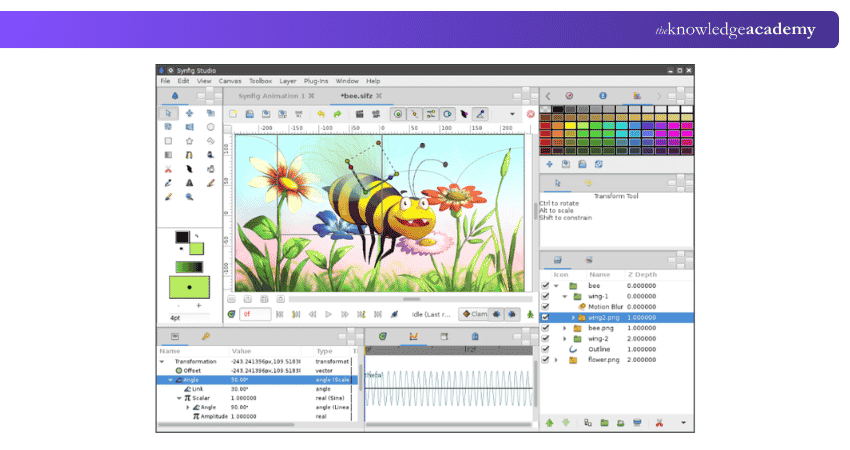Toggle radius handles display button
850x450 pixels.
(x=447, y=114)
